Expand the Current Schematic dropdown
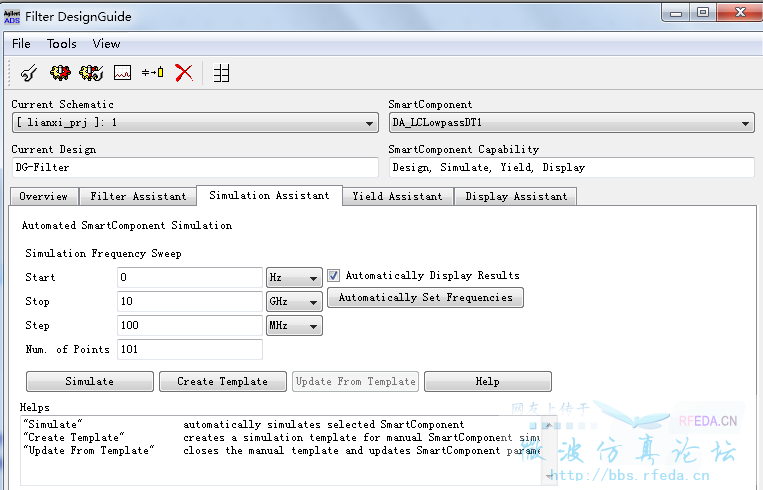 click(369, 124)
